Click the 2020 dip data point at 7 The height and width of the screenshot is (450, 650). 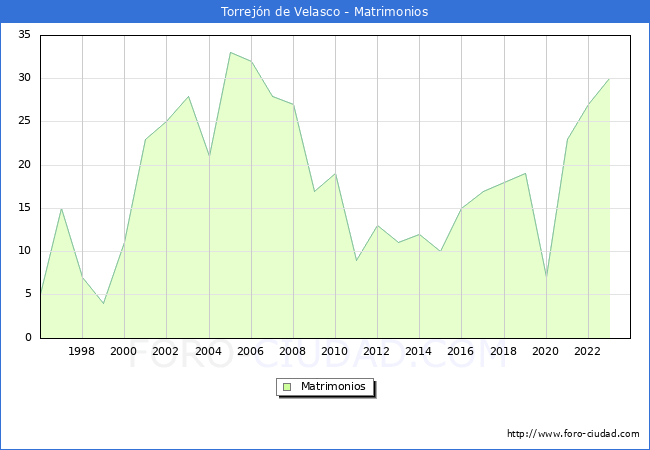pos(546,277)
